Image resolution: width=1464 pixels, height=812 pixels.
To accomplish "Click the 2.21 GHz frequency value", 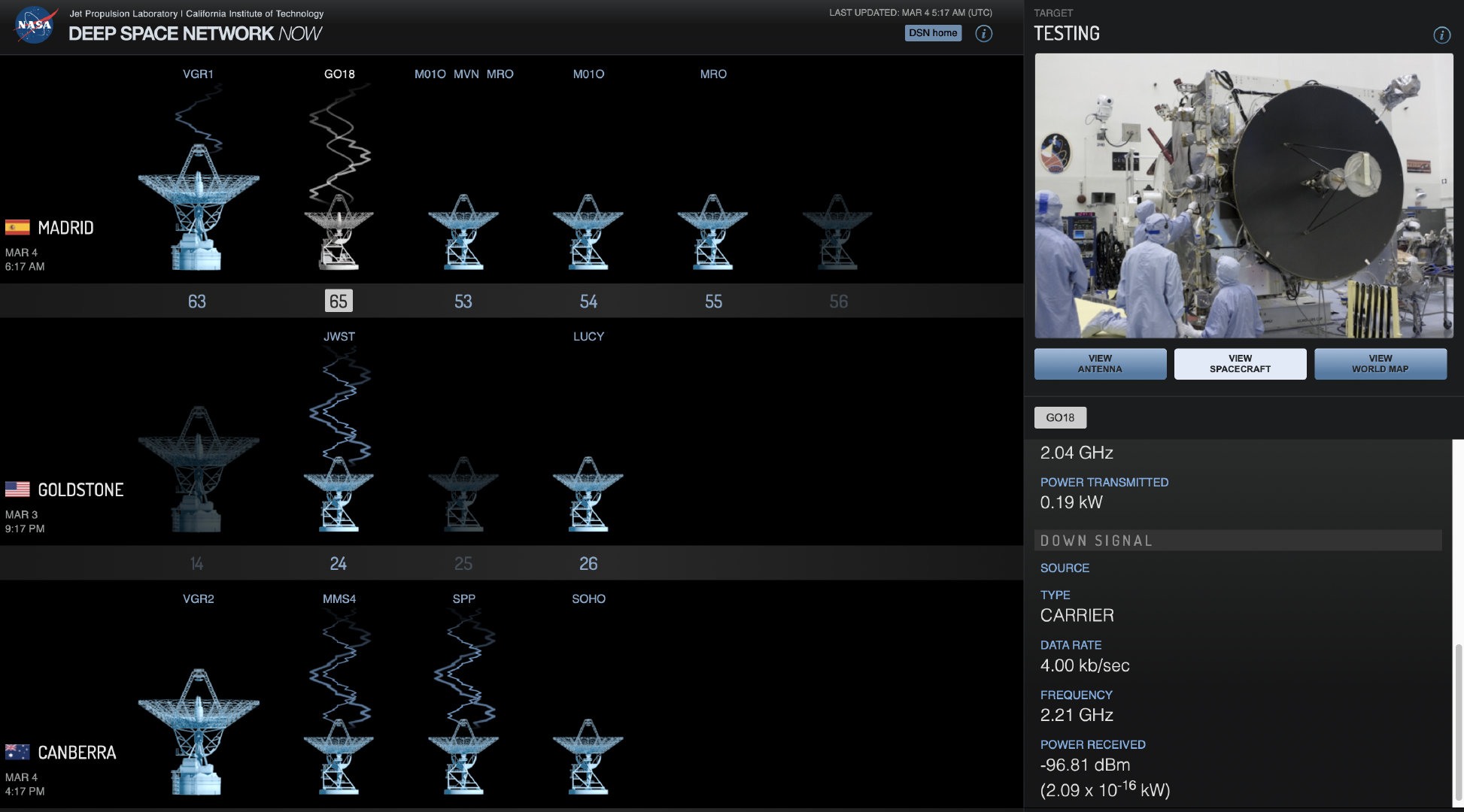I will [x=1077, y=715].
